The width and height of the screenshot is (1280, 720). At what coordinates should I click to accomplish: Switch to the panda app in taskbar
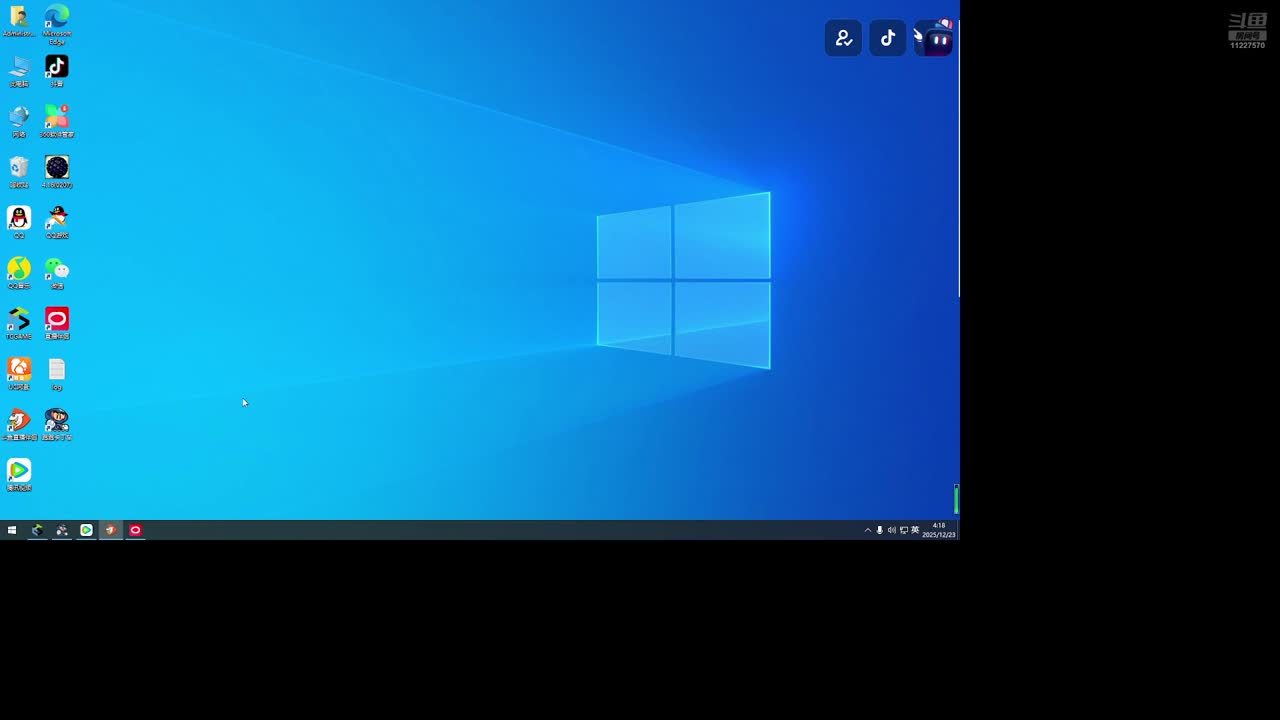pyautogui.click(x=62, y=530)
